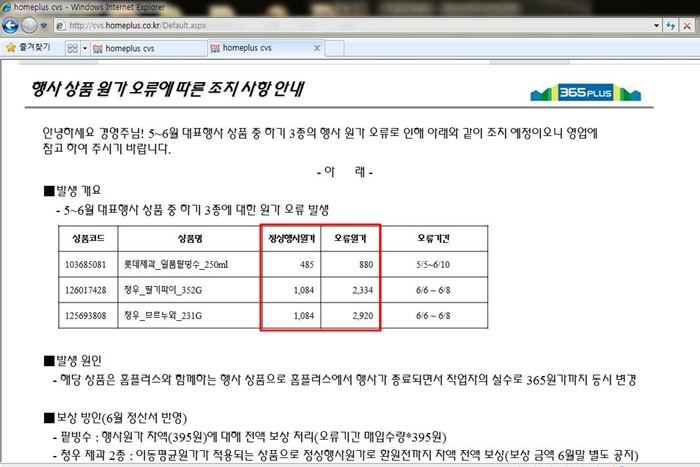The image size is (700, 467).
Task: Click the address bar with cvs.homeplus.co.kr URL
Action: coord(357,25)
